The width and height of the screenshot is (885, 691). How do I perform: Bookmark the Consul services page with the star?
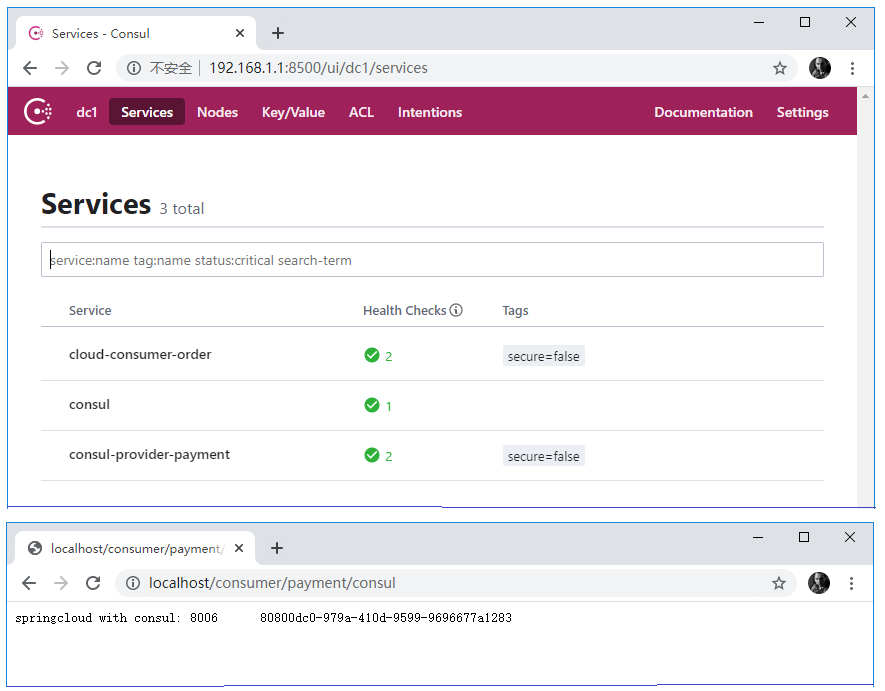click(x=779, y=68)
